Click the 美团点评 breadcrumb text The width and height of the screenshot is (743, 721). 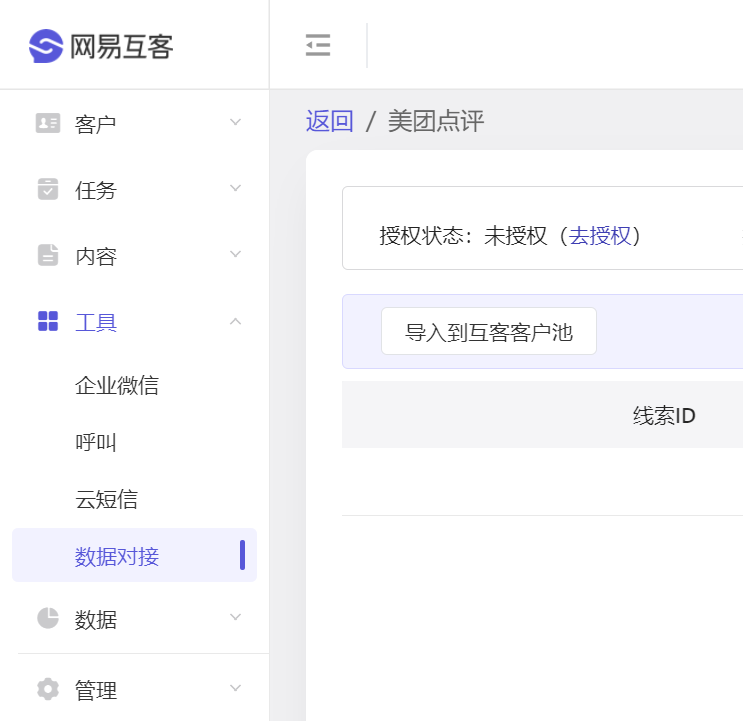436,121
